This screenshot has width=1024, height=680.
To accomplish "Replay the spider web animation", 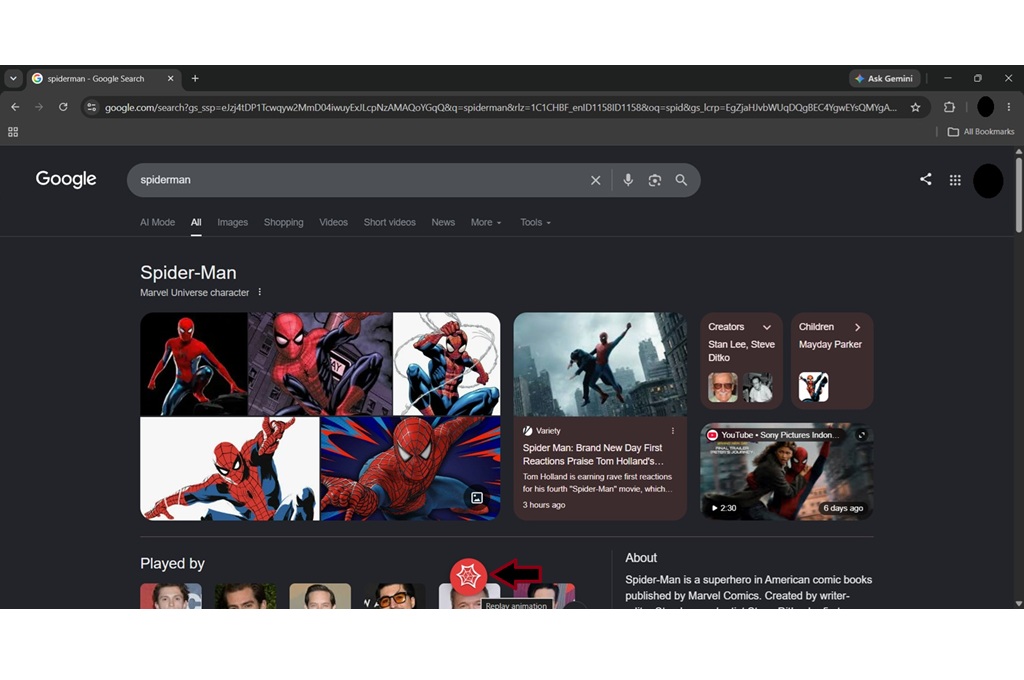I will coord(468,576).
